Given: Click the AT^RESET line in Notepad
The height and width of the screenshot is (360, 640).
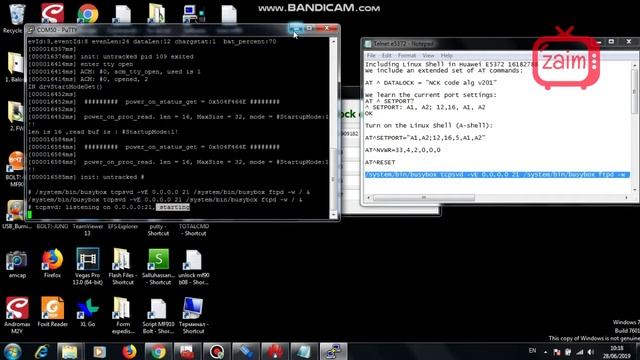Looking at the screenshot, I should coord(380,162).
